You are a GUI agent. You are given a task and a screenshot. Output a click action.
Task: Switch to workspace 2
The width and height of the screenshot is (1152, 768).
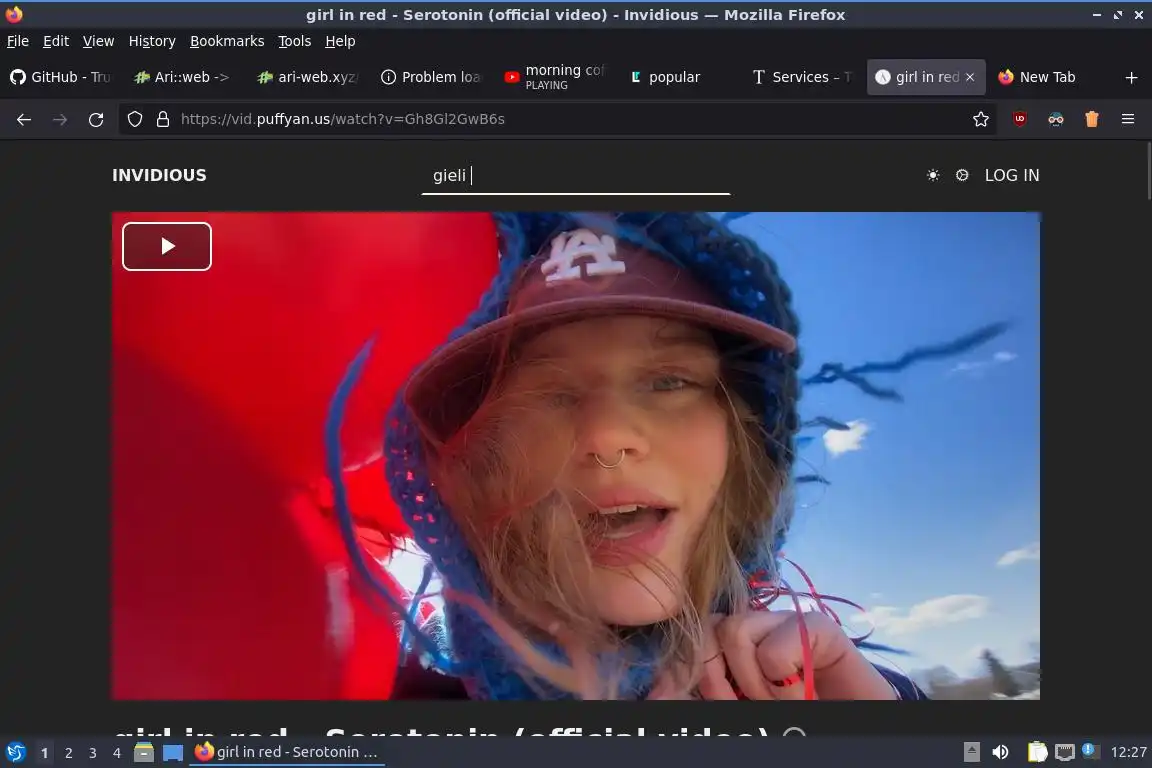point(68,753)
